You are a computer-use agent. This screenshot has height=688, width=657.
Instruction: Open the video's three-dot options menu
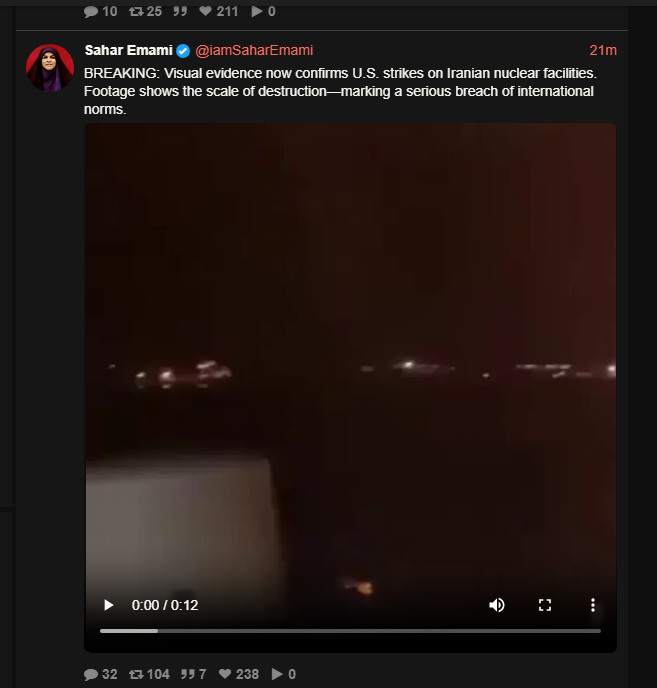[592, 605]
